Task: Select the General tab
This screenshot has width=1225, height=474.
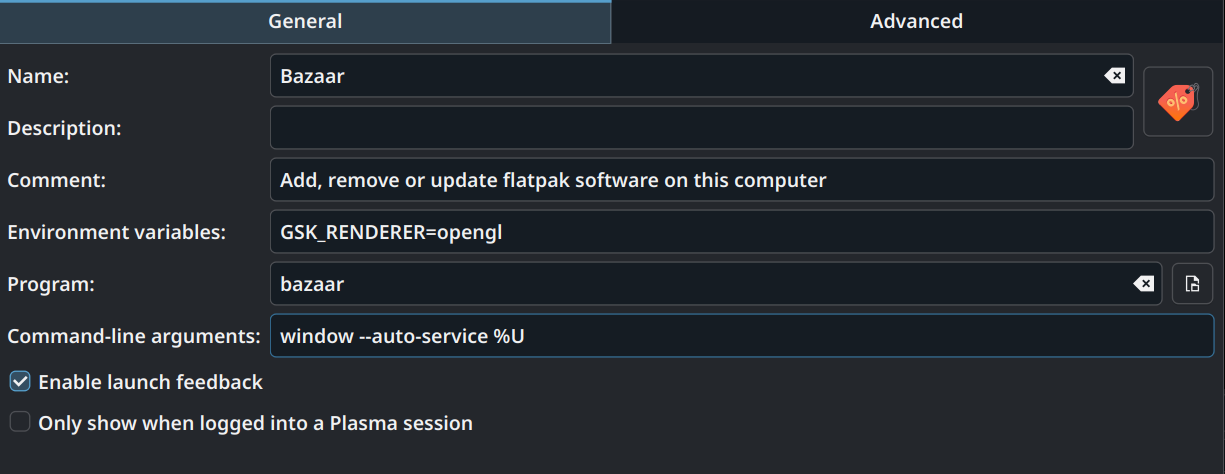Action: (x=305, y=21)
